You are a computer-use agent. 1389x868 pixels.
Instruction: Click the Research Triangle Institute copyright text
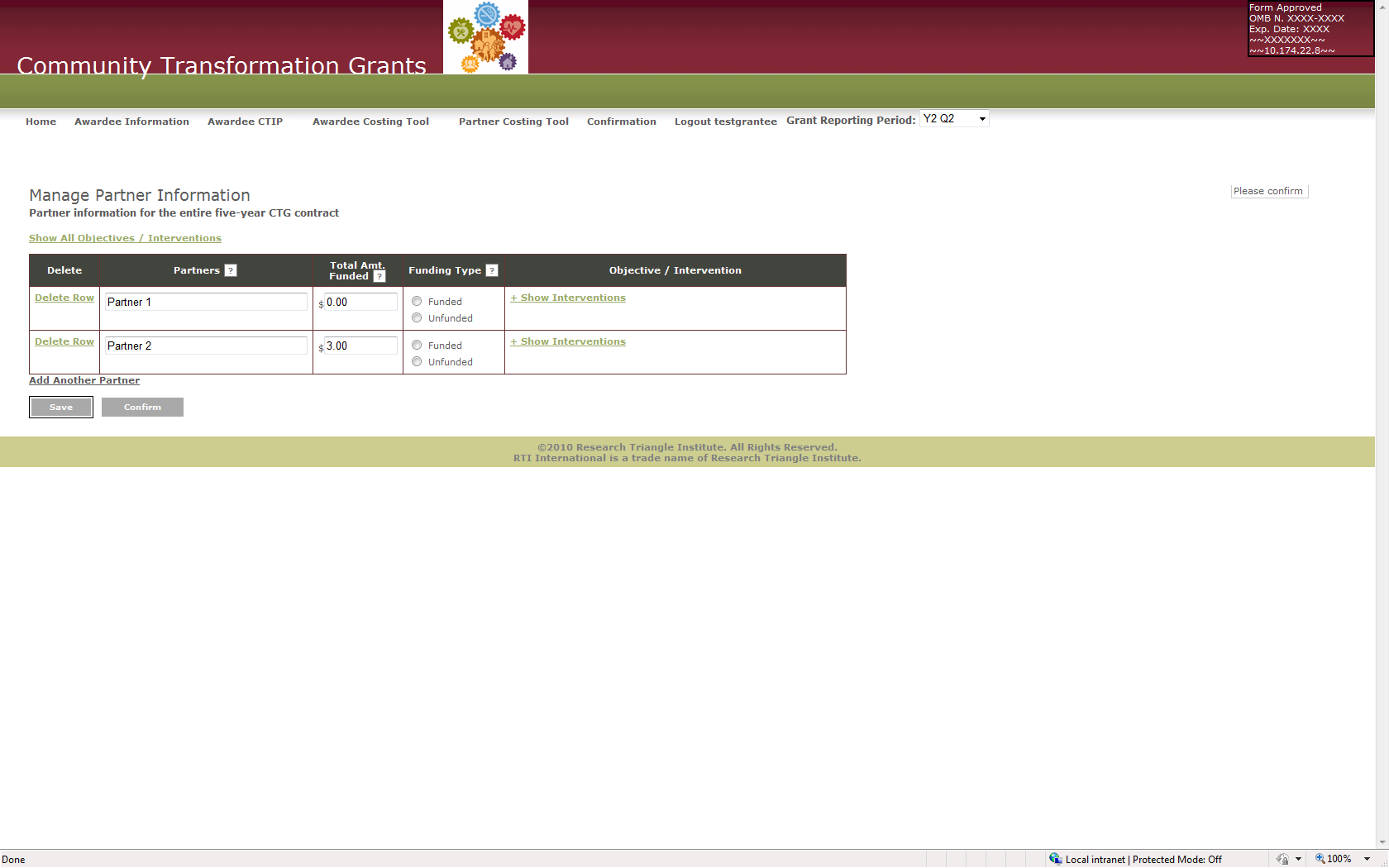tap(687, 452)
